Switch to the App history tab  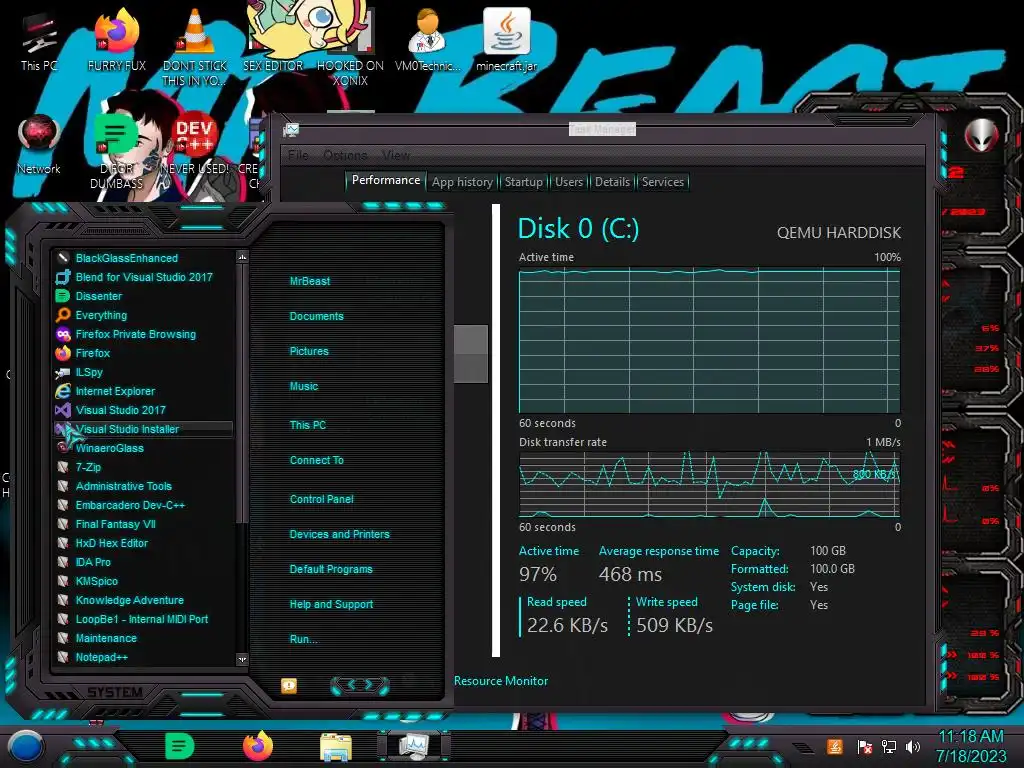click(462, 182)
